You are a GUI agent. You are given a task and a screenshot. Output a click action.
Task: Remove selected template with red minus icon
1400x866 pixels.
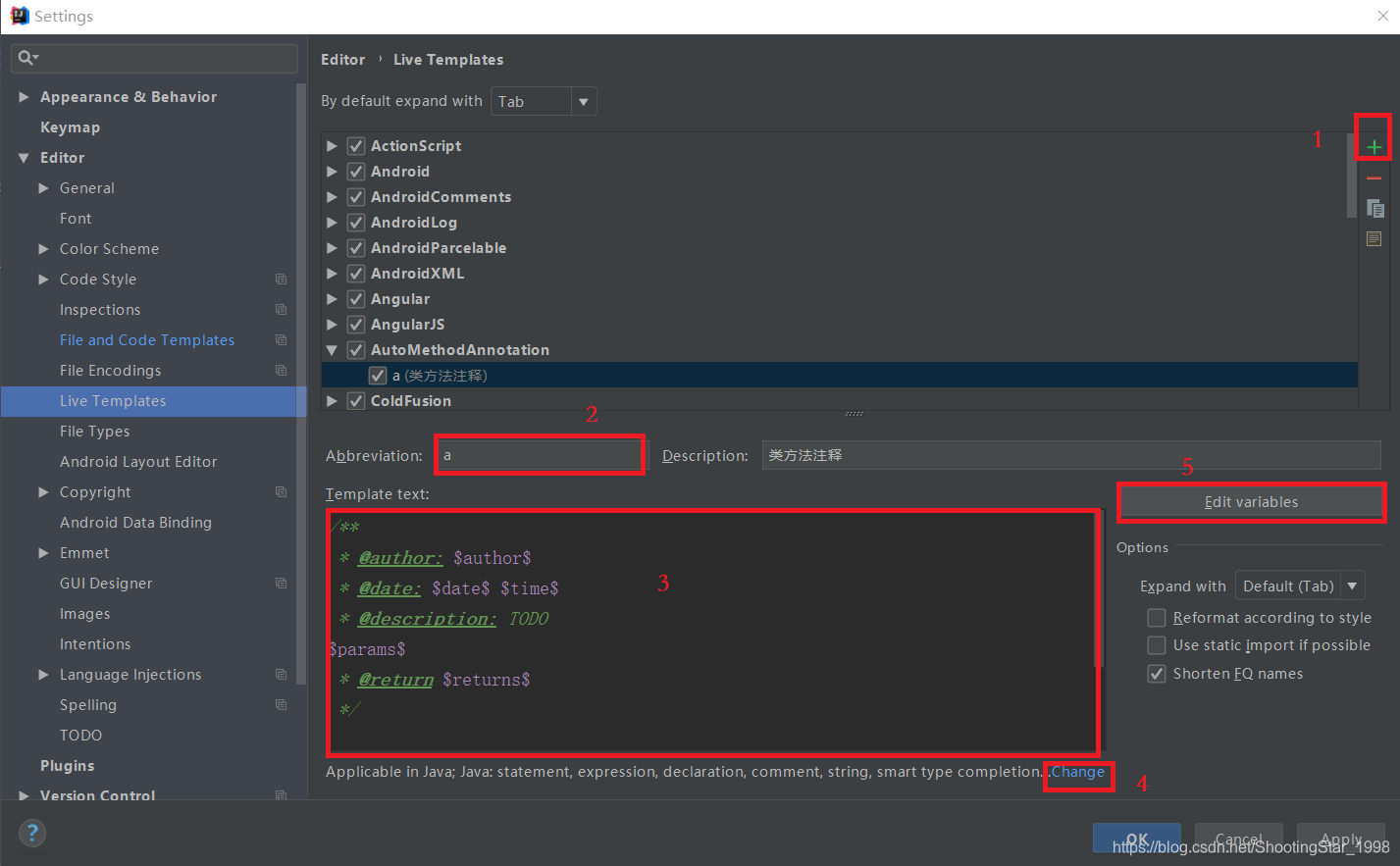(x=1374, y=178)
